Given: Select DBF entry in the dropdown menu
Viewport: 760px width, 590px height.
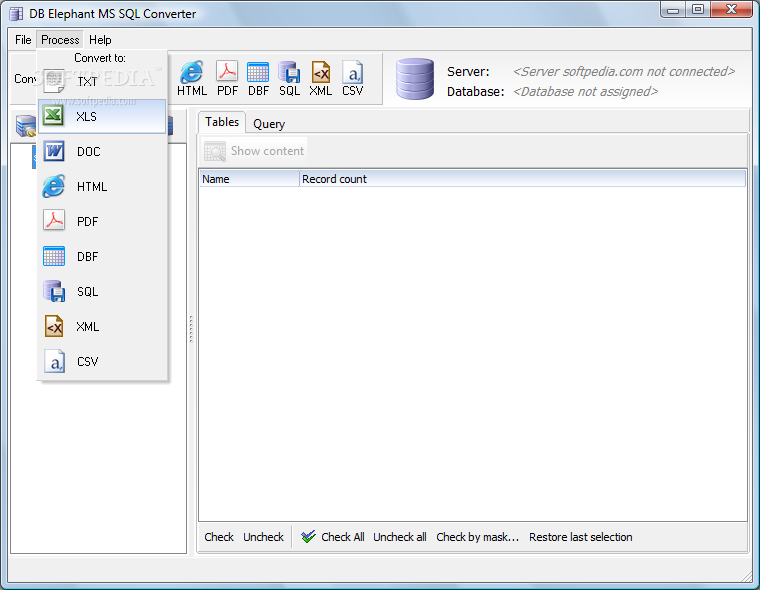Looking at the screenshot, I should 102,256.
